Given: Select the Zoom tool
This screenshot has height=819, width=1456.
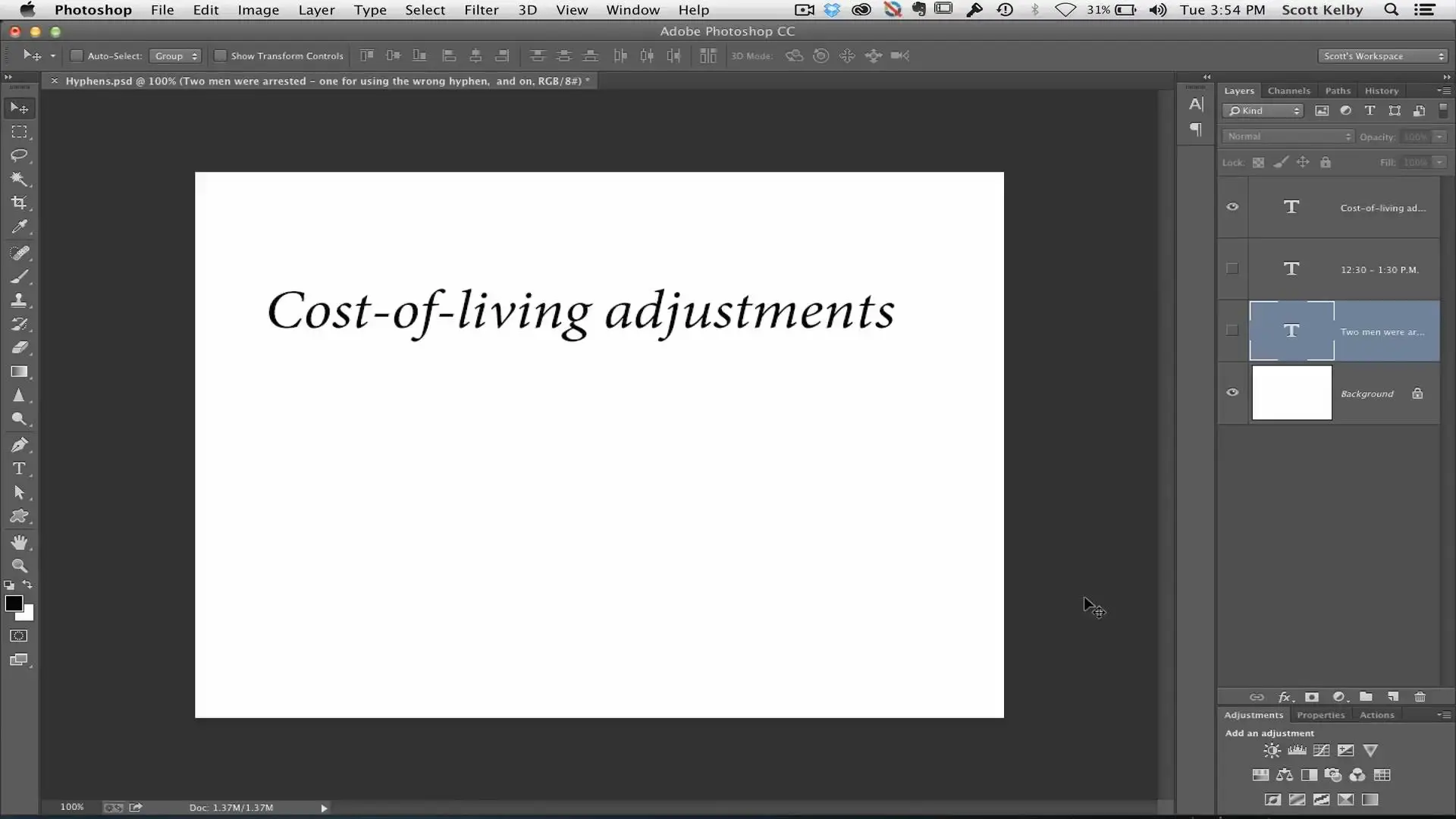Looking at the screenshot, I should click(19, 566).
